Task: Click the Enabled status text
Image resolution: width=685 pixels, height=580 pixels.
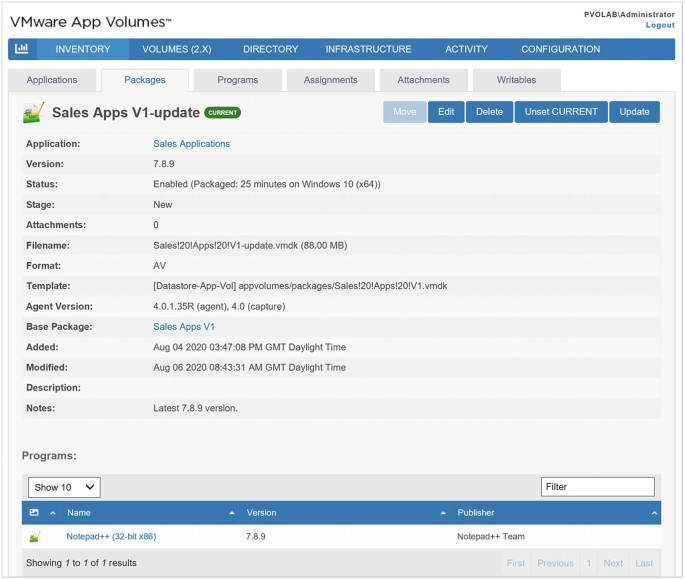Action: click(266, 184)
